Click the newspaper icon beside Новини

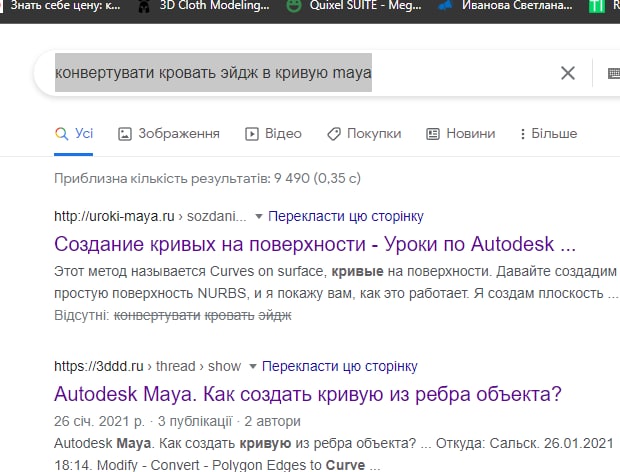(x=433, y=134)
